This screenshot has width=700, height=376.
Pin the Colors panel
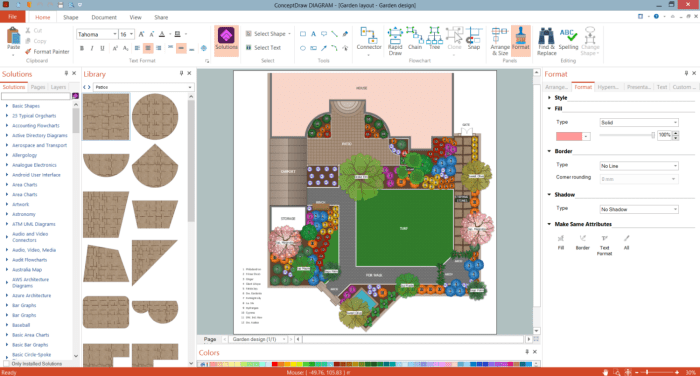pos(527,352)
